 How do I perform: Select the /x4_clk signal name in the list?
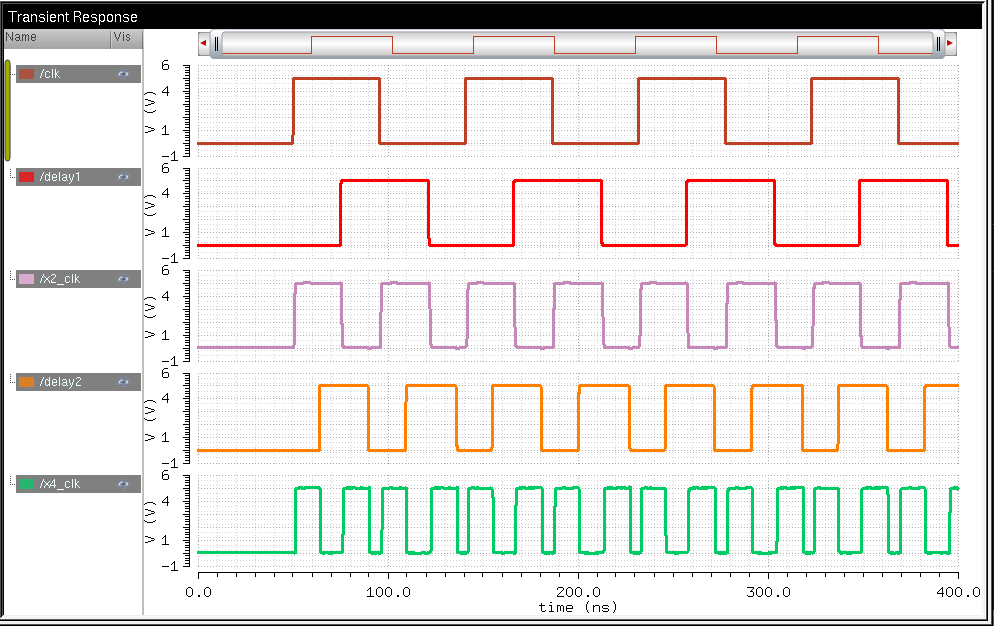coord(60,484)
